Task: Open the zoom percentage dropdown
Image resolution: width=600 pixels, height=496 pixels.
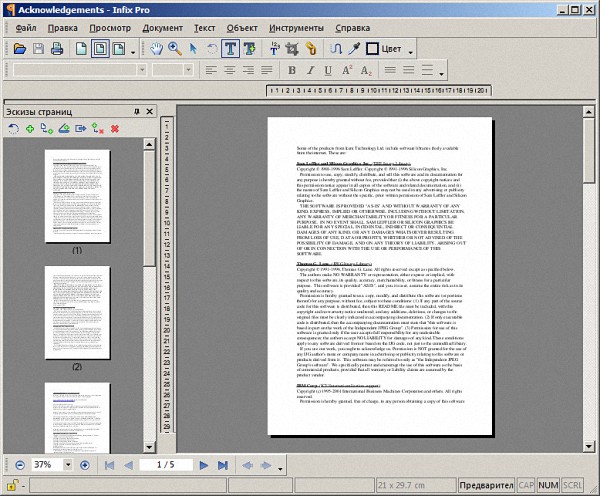Action: [x=68, y=465]
